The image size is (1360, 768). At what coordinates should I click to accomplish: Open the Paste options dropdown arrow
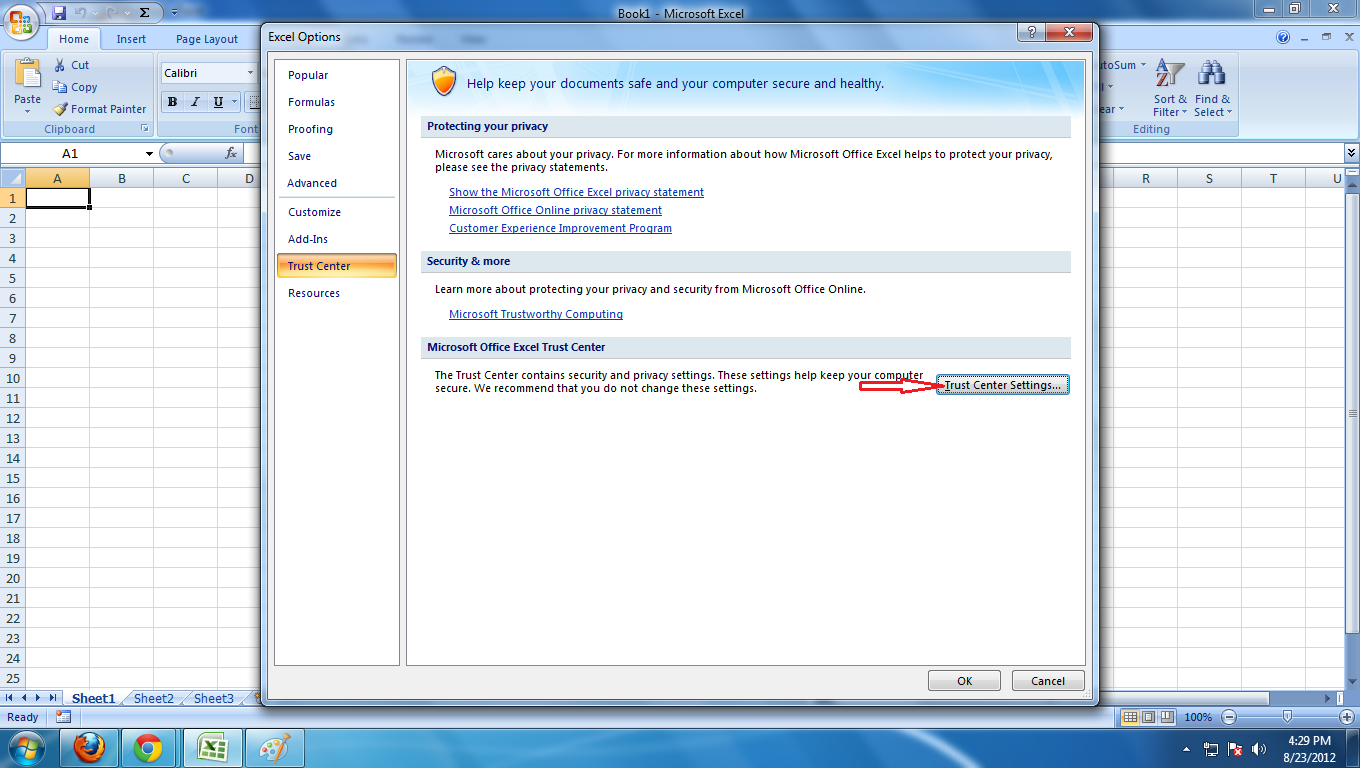[x=28, y=112]
